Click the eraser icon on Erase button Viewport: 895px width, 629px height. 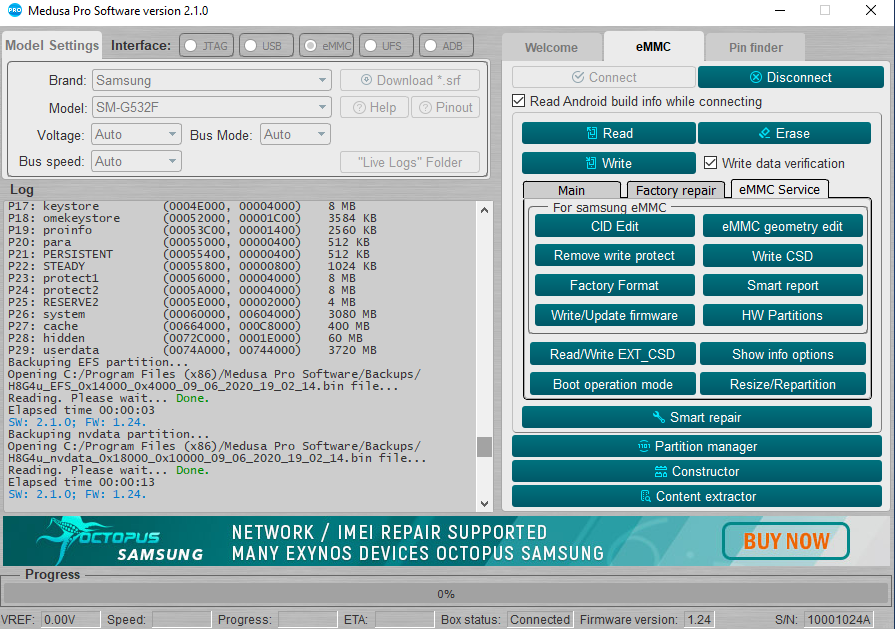(x=764, y=133)
